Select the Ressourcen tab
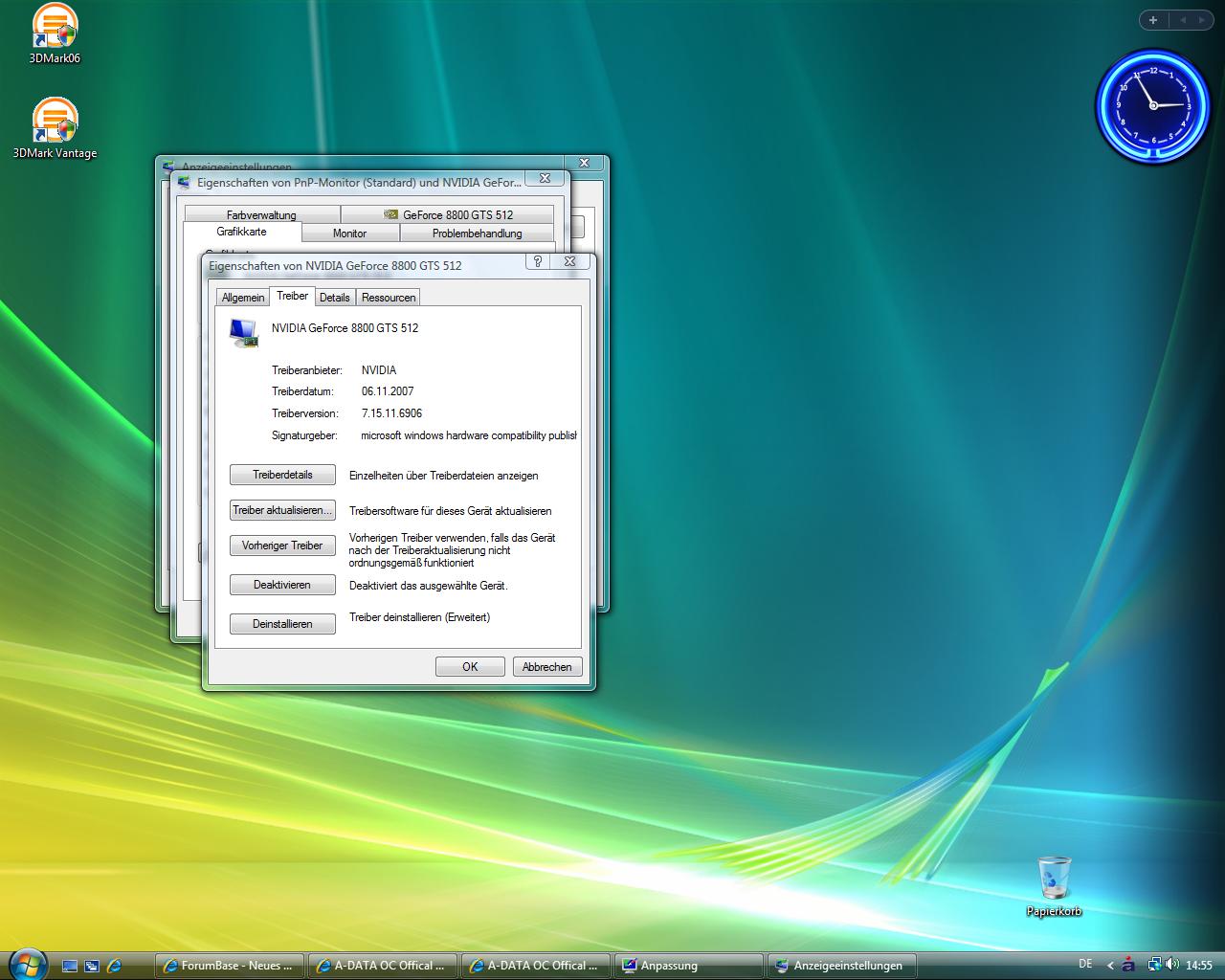 (389, 298)
